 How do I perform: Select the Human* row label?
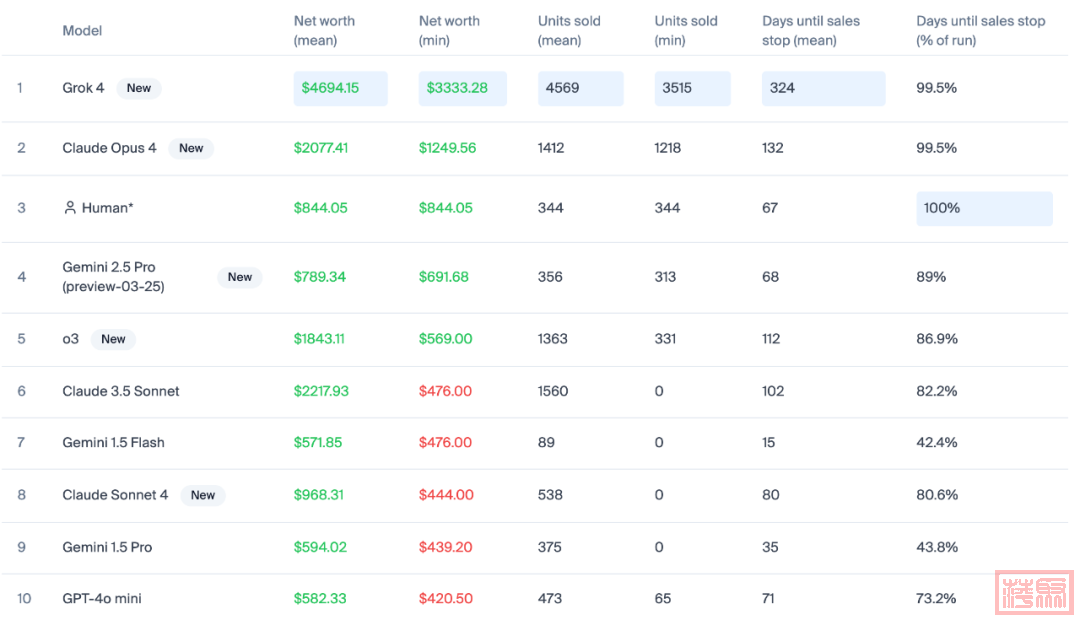(107, 207)
